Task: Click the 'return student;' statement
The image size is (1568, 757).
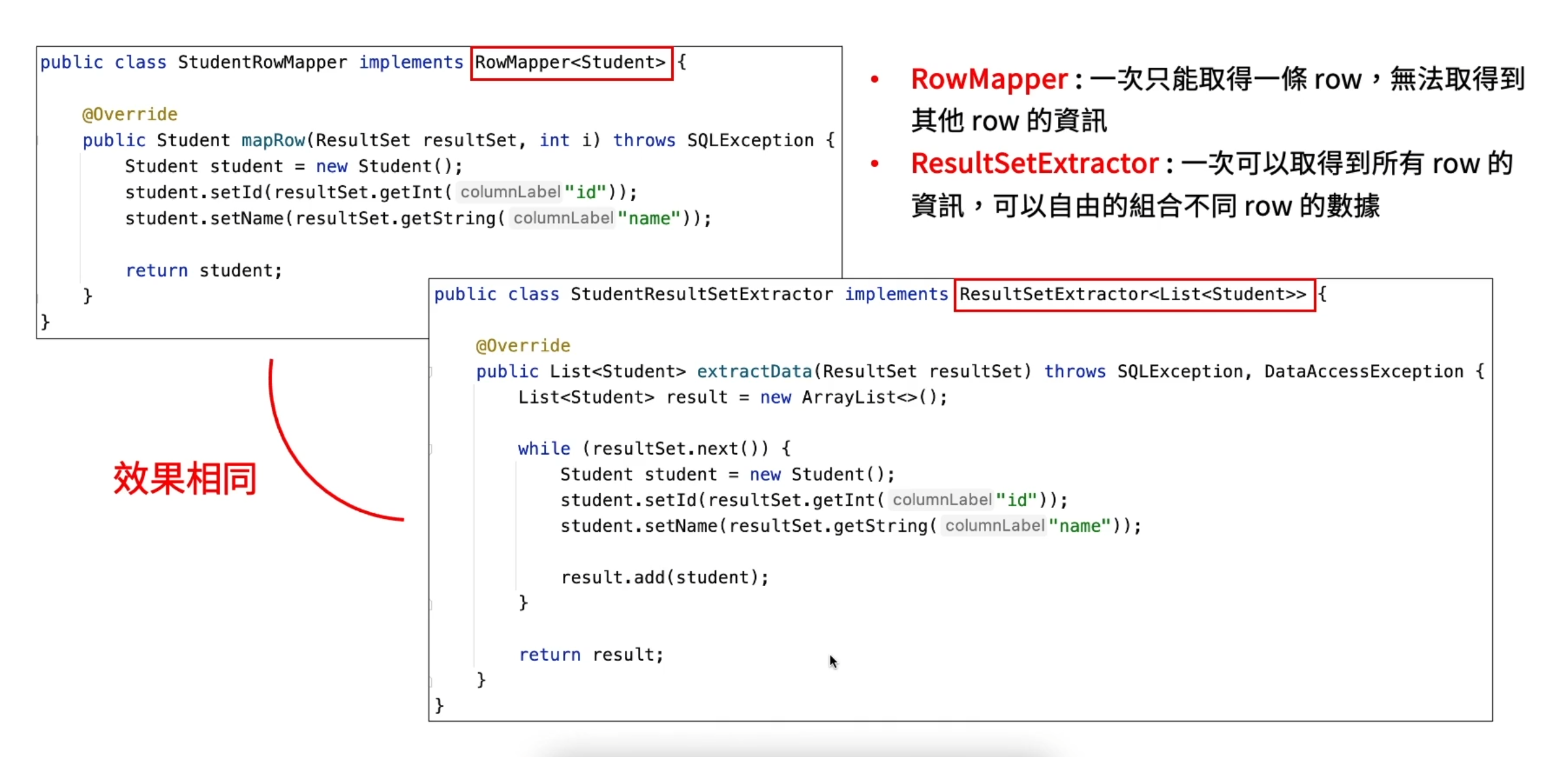Action: pos(204,271)
